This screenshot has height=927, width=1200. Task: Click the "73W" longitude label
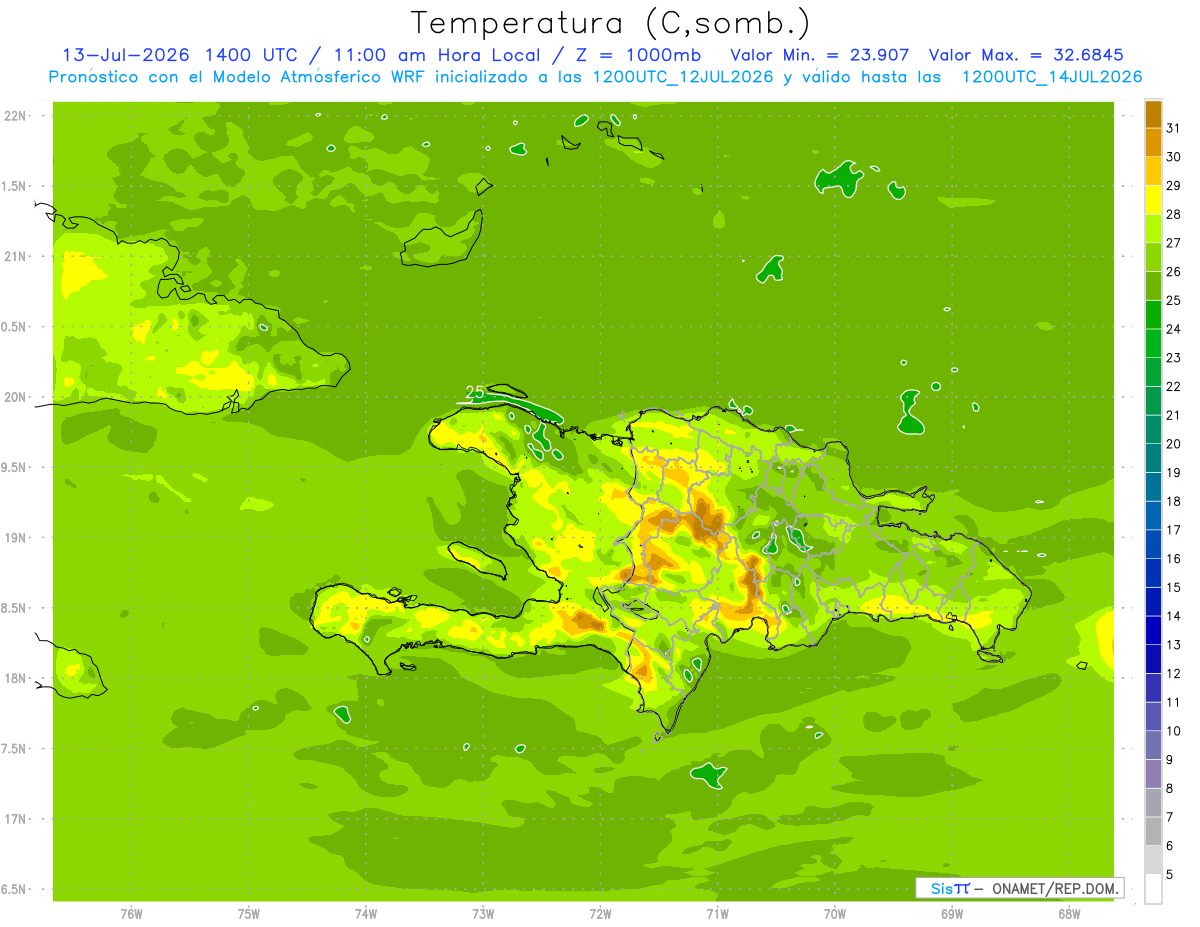[x=483, y=914]
